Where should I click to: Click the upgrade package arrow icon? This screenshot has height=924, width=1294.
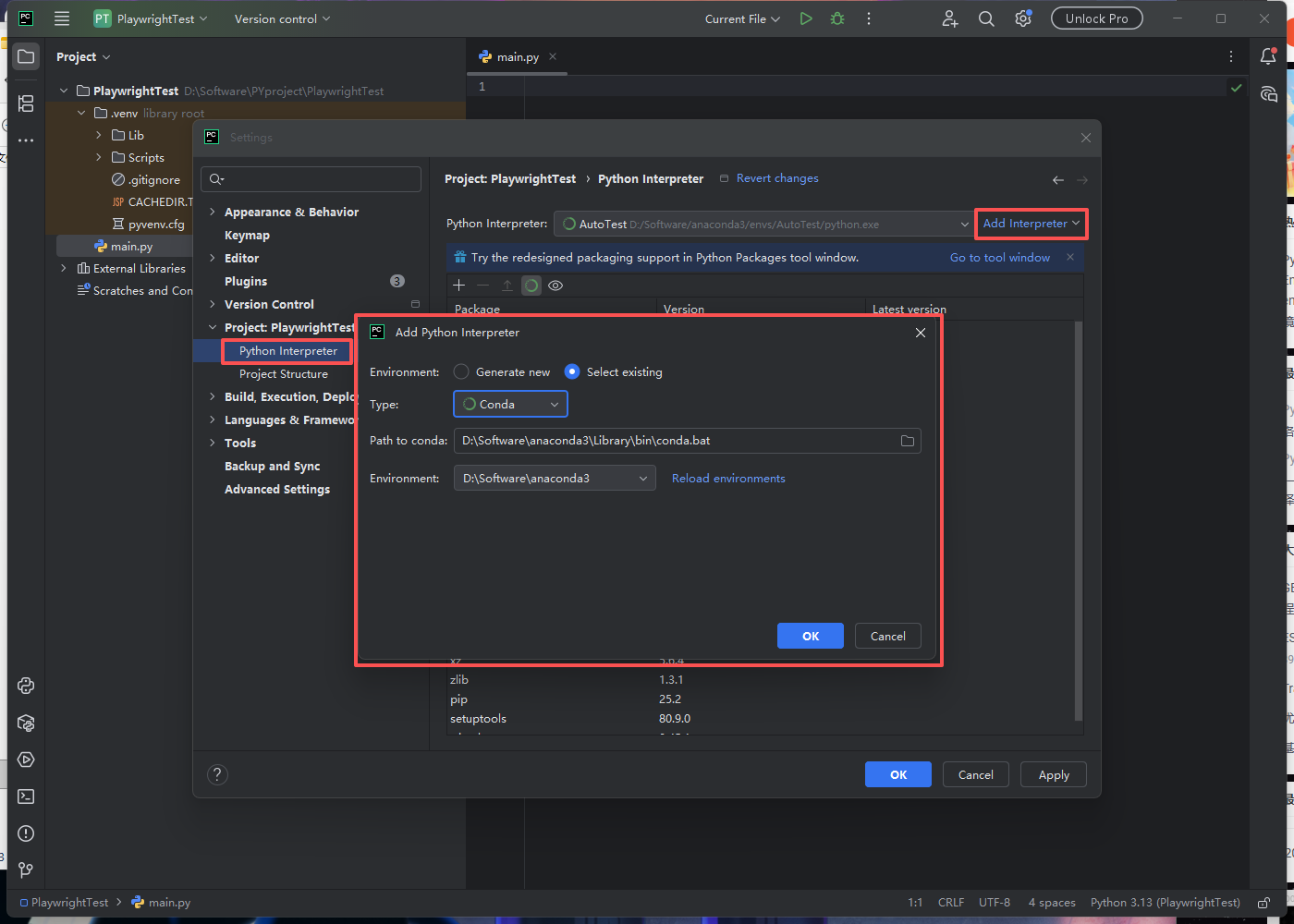point(507,286)
